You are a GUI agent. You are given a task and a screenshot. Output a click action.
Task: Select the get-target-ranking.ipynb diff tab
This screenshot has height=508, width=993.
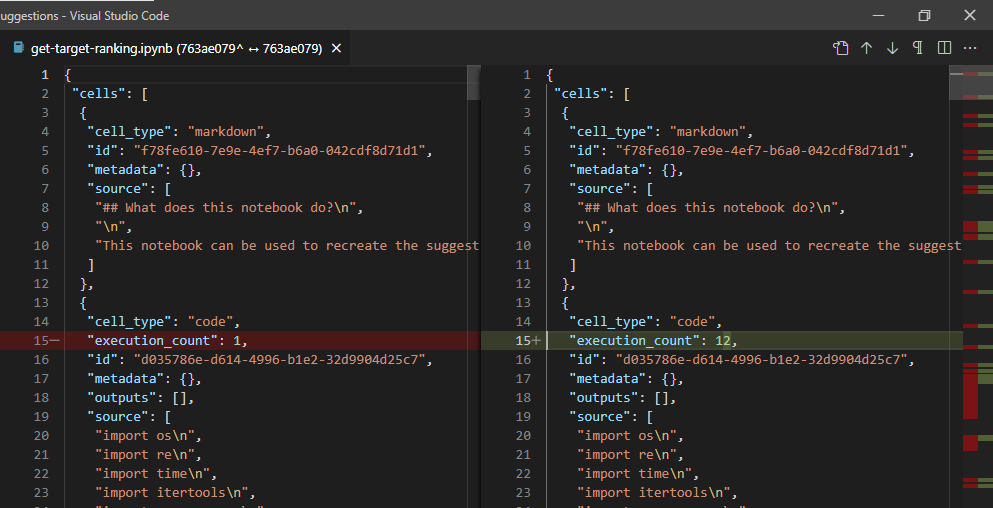pyautogui.click(x=175, y=48)
